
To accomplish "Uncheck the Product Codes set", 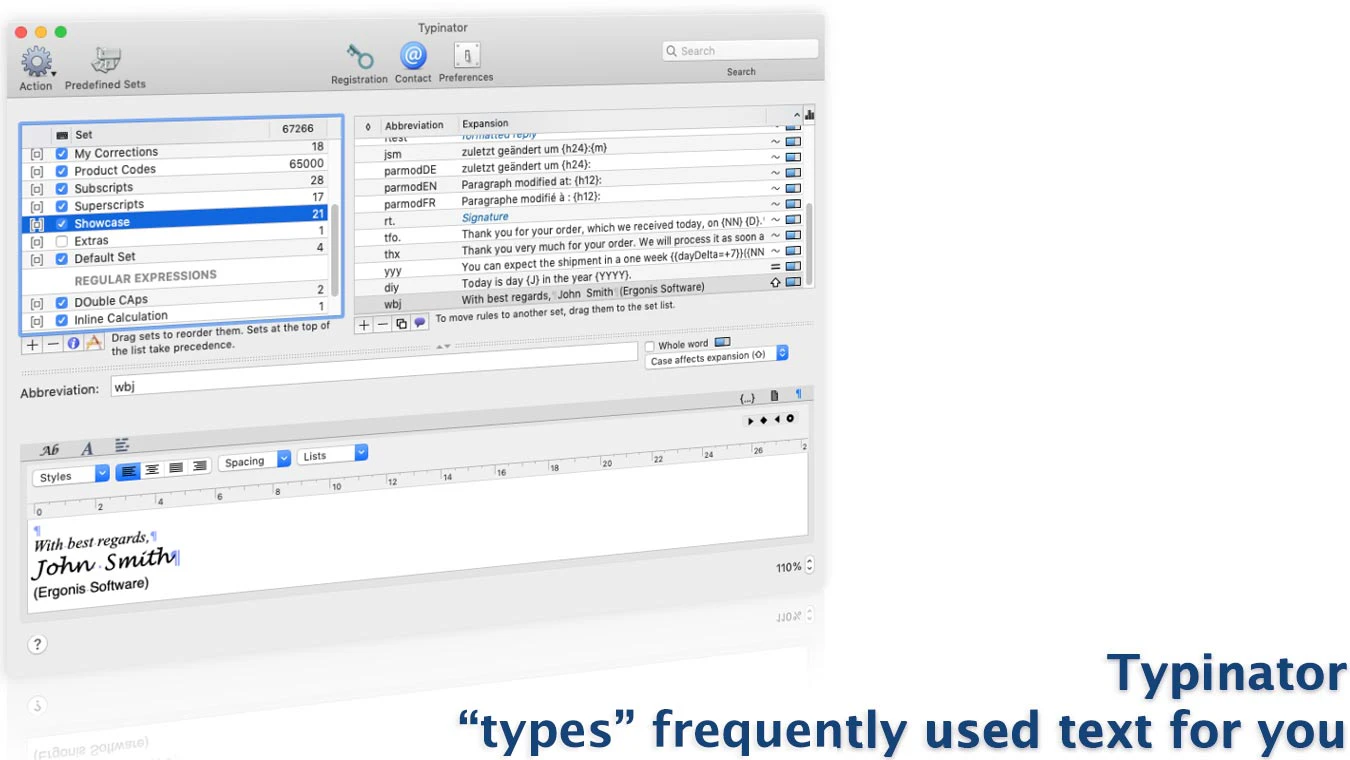I will click(62, 171).
